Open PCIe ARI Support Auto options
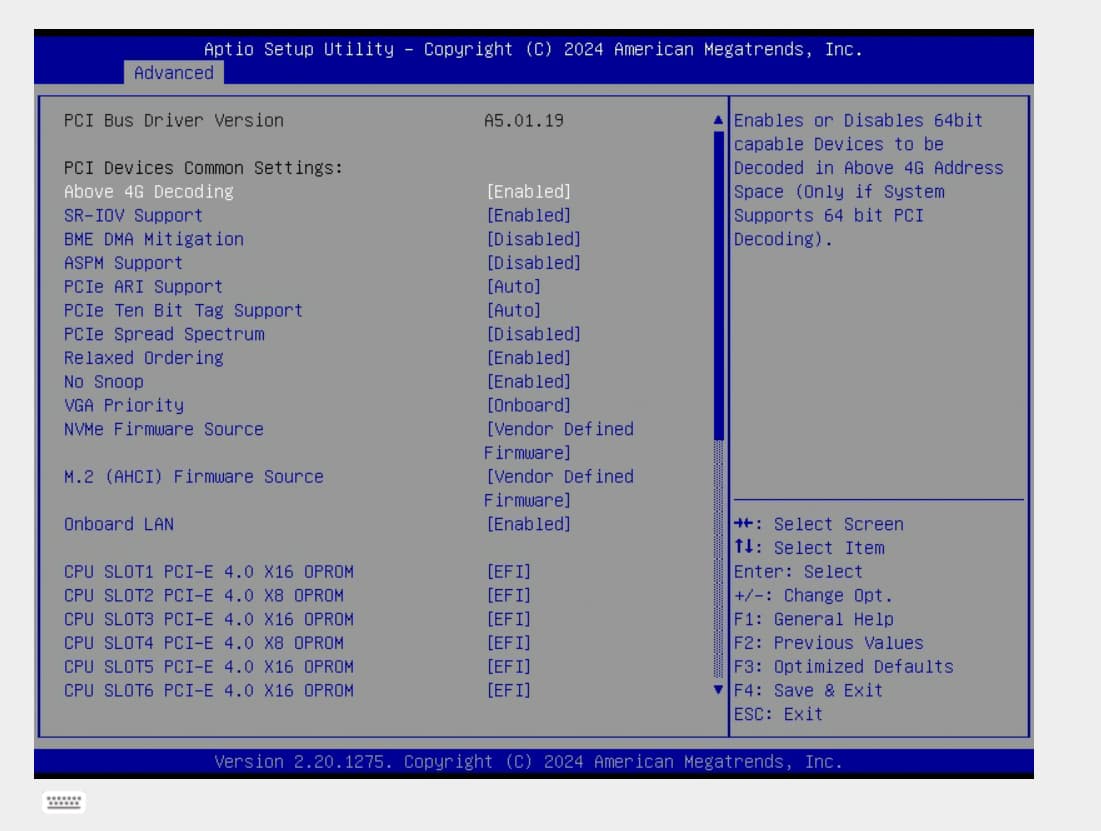Image resolution: width=1101 pixels, height=831 pixels. point(513,287)
